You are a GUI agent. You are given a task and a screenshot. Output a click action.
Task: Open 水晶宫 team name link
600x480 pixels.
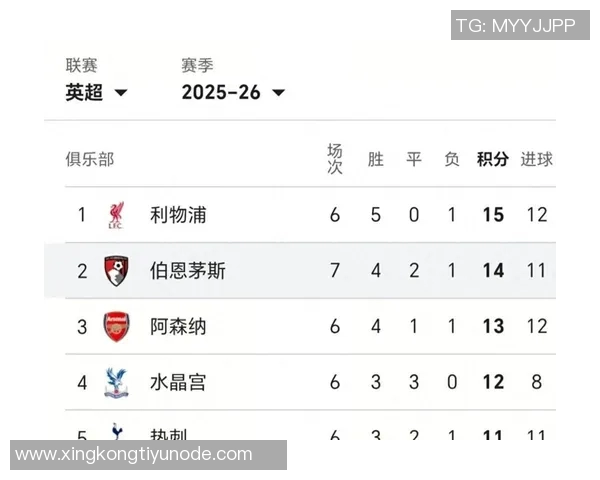pyautogui.click(x=178, y=382)
